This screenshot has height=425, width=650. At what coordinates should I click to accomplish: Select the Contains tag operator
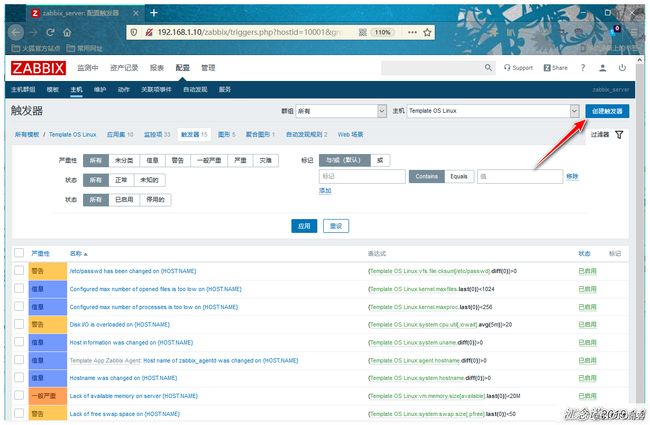[427, 177]
